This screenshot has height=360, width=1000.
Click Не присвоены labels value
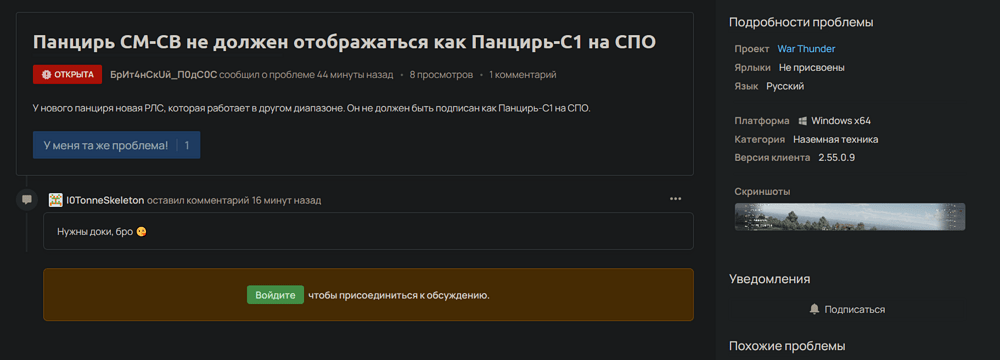[812, 67]
